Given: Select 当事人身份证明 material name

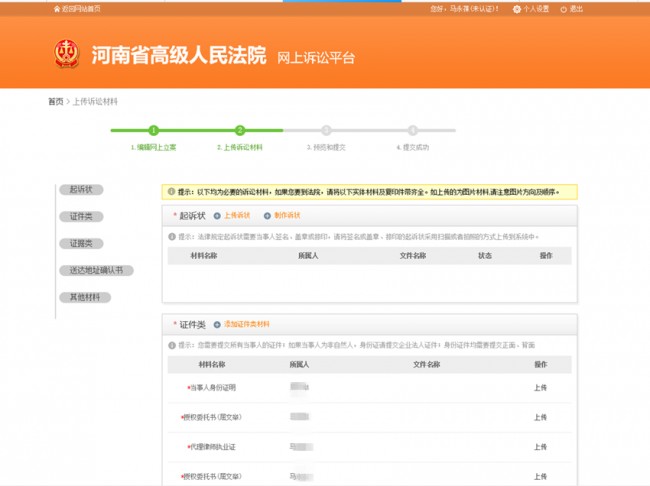Looking at the screenshot, I should coord(212,388).
